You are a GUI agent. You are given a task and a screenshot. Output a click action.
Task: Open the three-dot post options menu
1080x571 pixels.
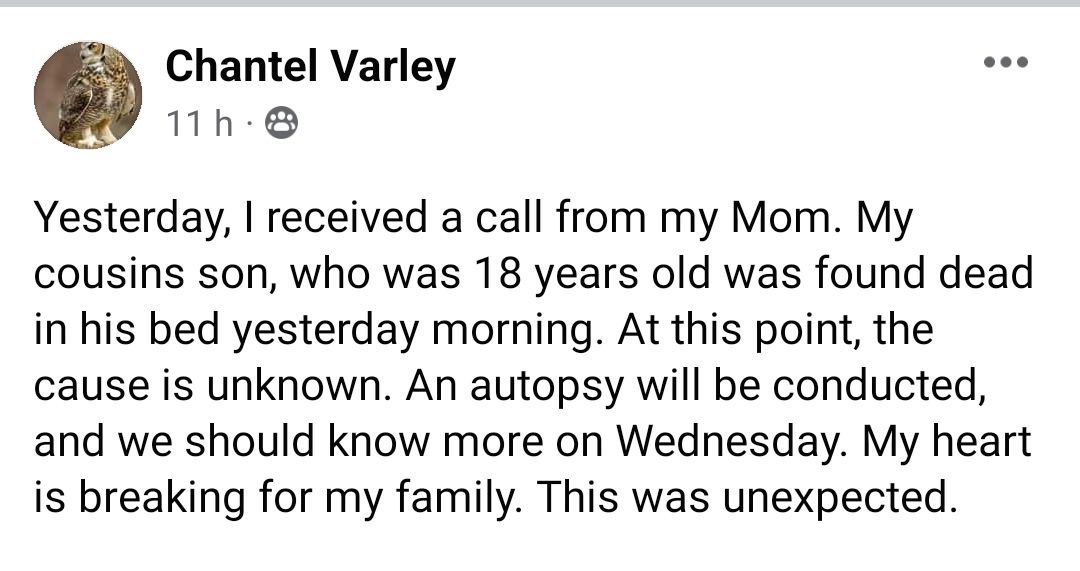pyautogui.click(x=1005, y=62)
